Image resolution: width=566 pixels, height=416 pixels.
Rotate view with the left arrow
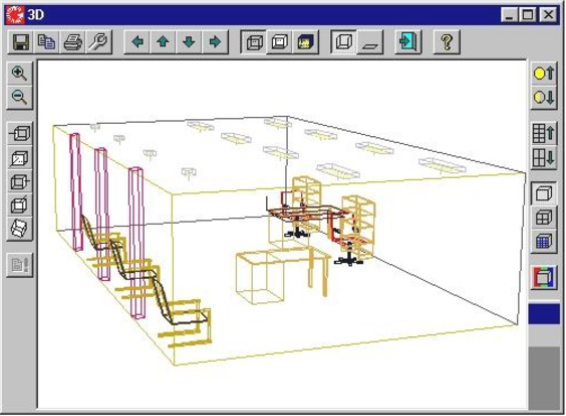click(x=137, y=42)
